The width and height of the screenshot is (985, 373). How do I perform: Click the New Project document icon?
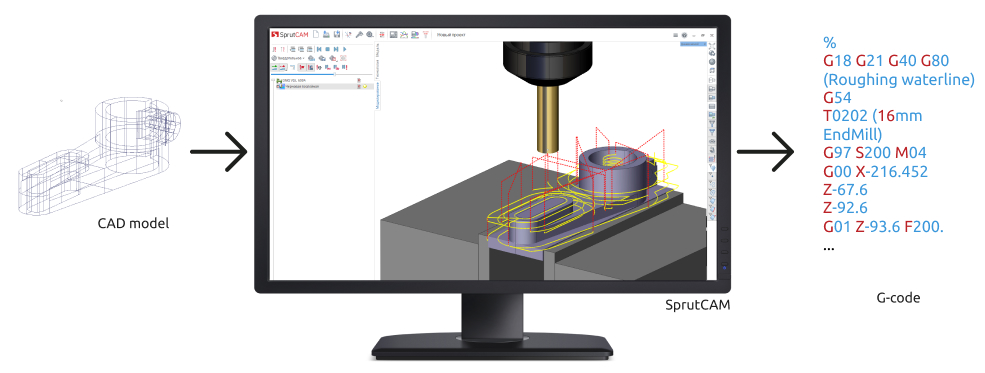tap(316, 35)
